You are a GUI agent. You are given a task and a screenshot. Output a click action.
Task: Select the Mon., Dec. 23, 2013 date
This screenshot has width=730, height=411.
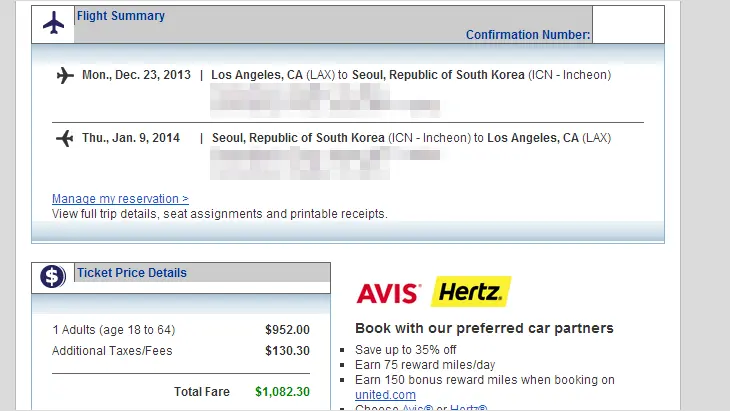tap(134, 75)
